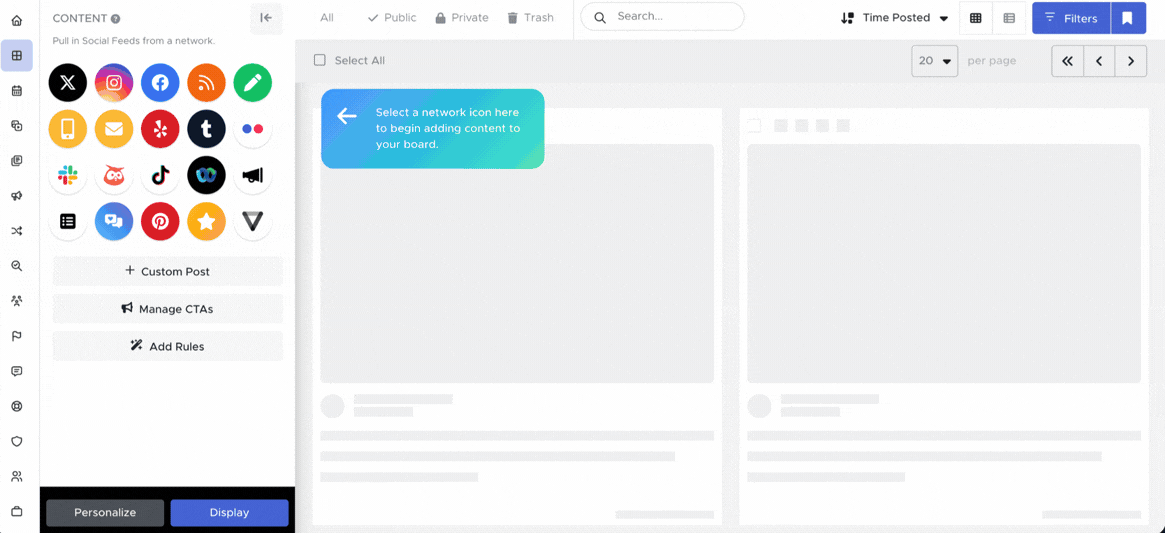Screen dimensions: 1165x533
Task: Click into the Search field
Action: click(662, 16)
